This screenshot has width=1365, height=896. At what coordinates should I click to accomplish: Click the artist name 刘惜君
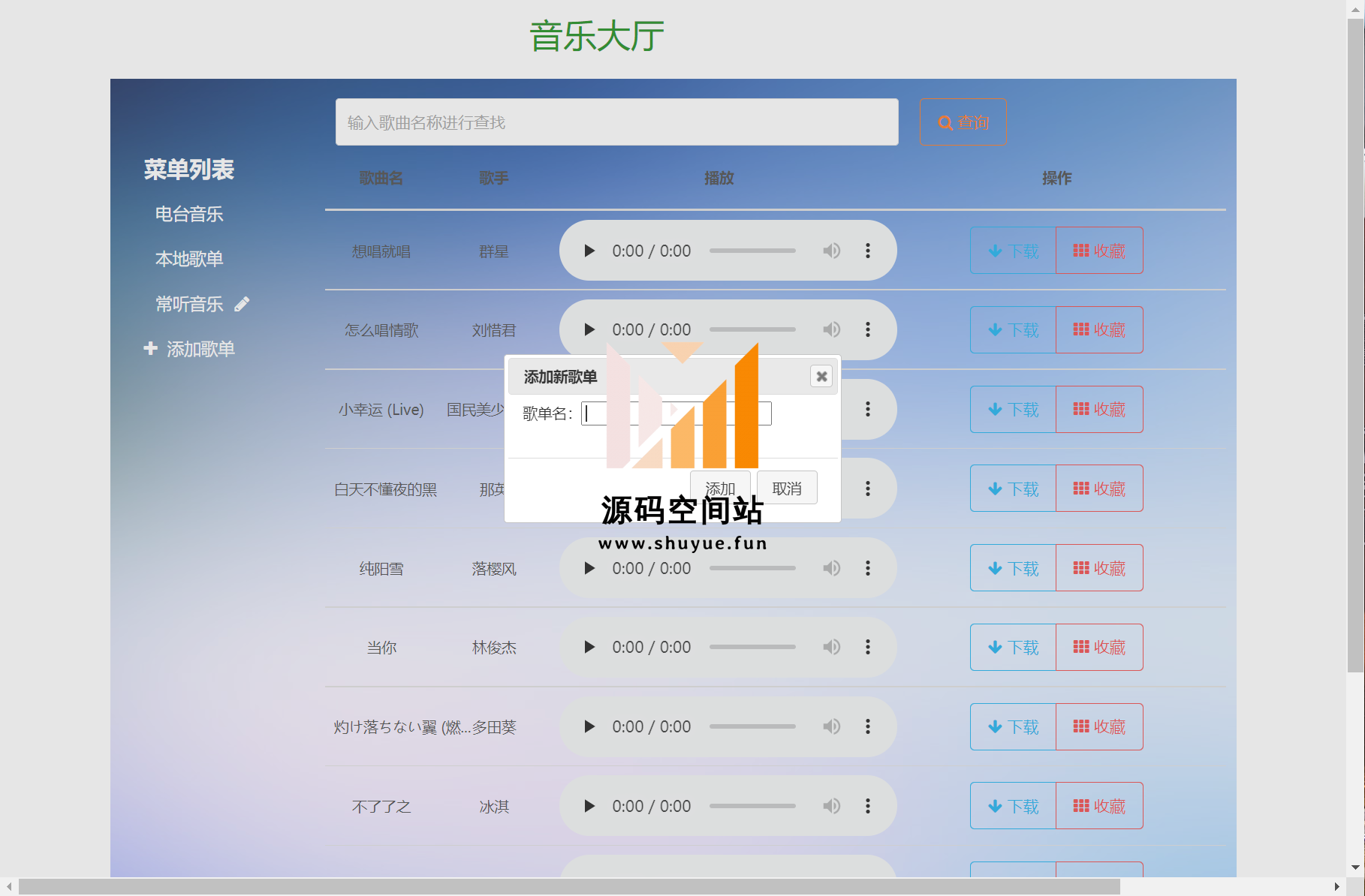494,330
